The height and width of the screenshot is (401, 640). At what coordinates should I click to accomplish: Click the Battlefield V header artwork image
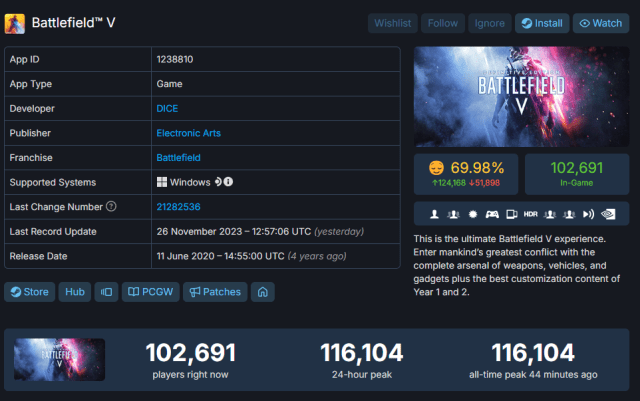tap(514, 96)
